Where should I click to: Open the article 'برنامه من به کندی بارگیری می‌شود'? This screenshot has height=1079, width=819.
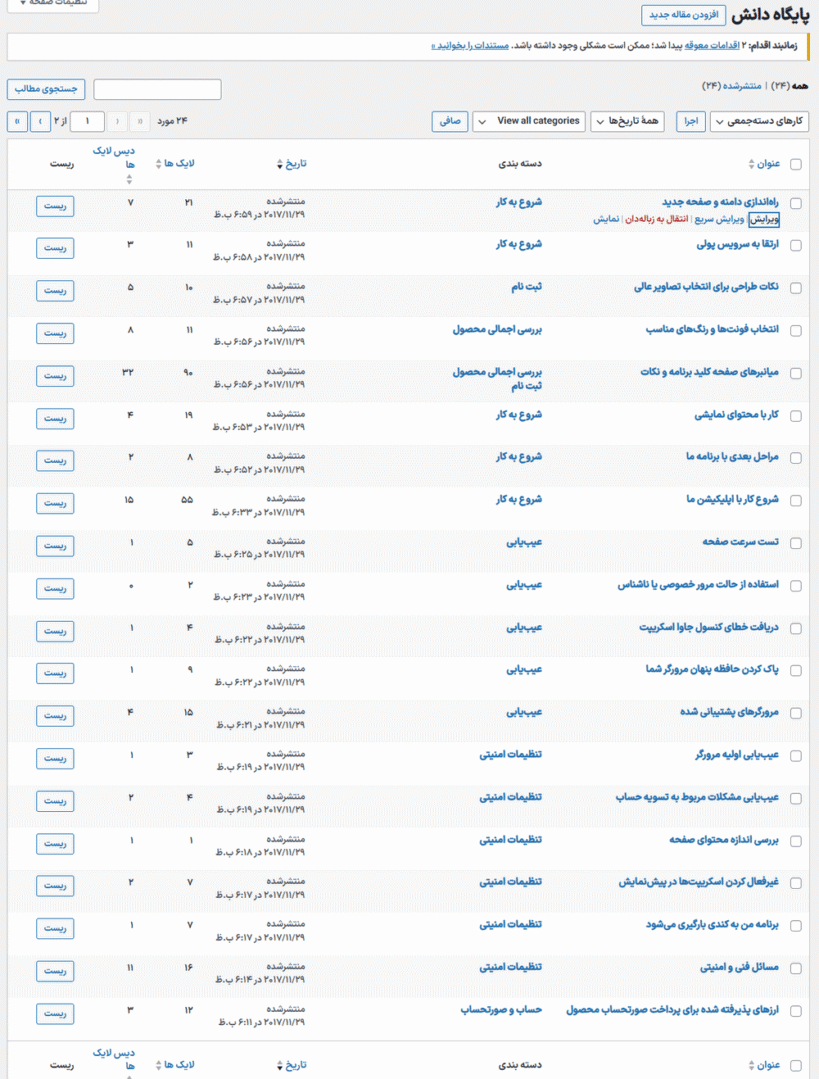712,924
